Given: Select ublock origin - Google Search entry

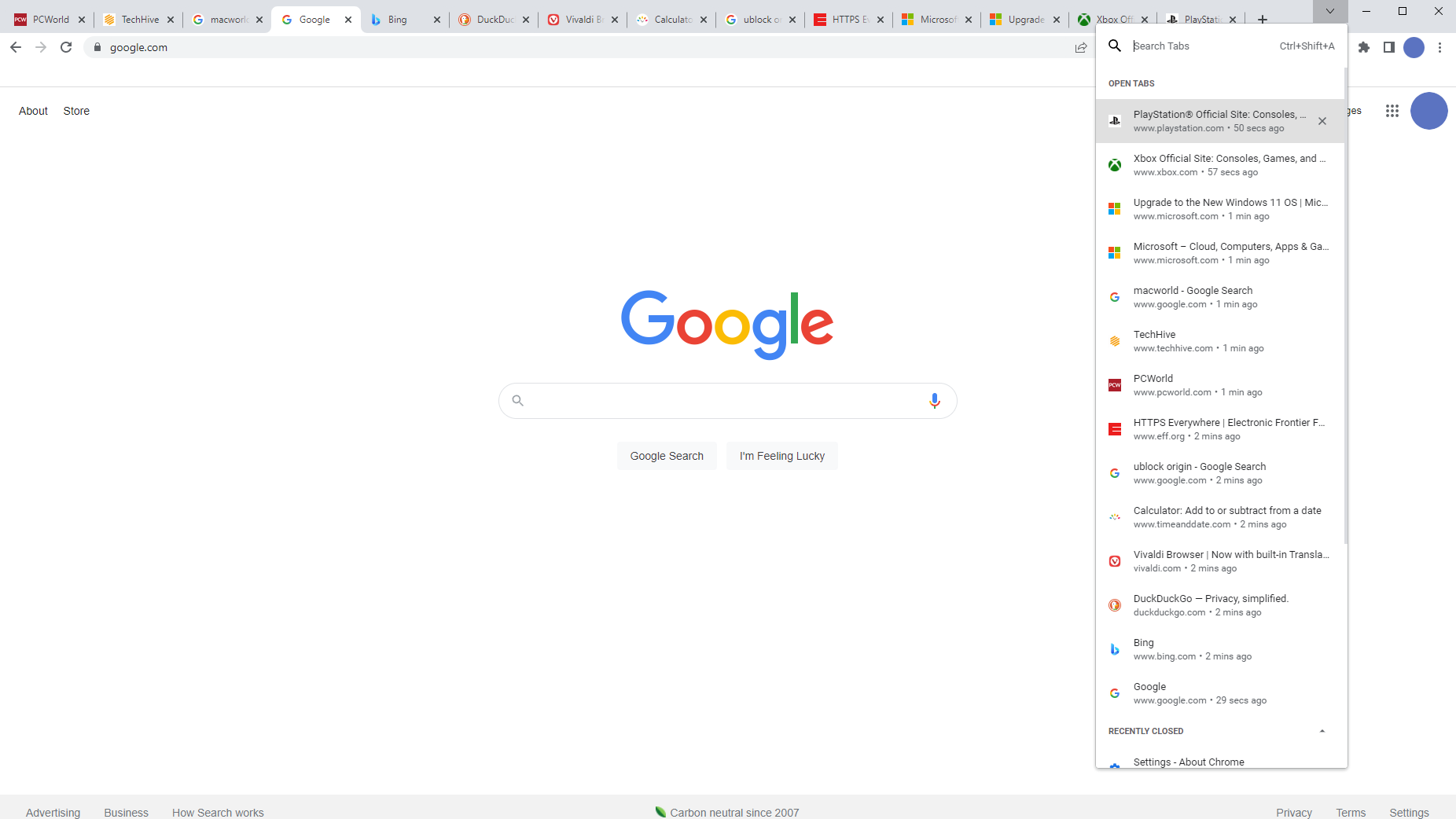Looking at the screenshot, I should (x=1220, y=473).
